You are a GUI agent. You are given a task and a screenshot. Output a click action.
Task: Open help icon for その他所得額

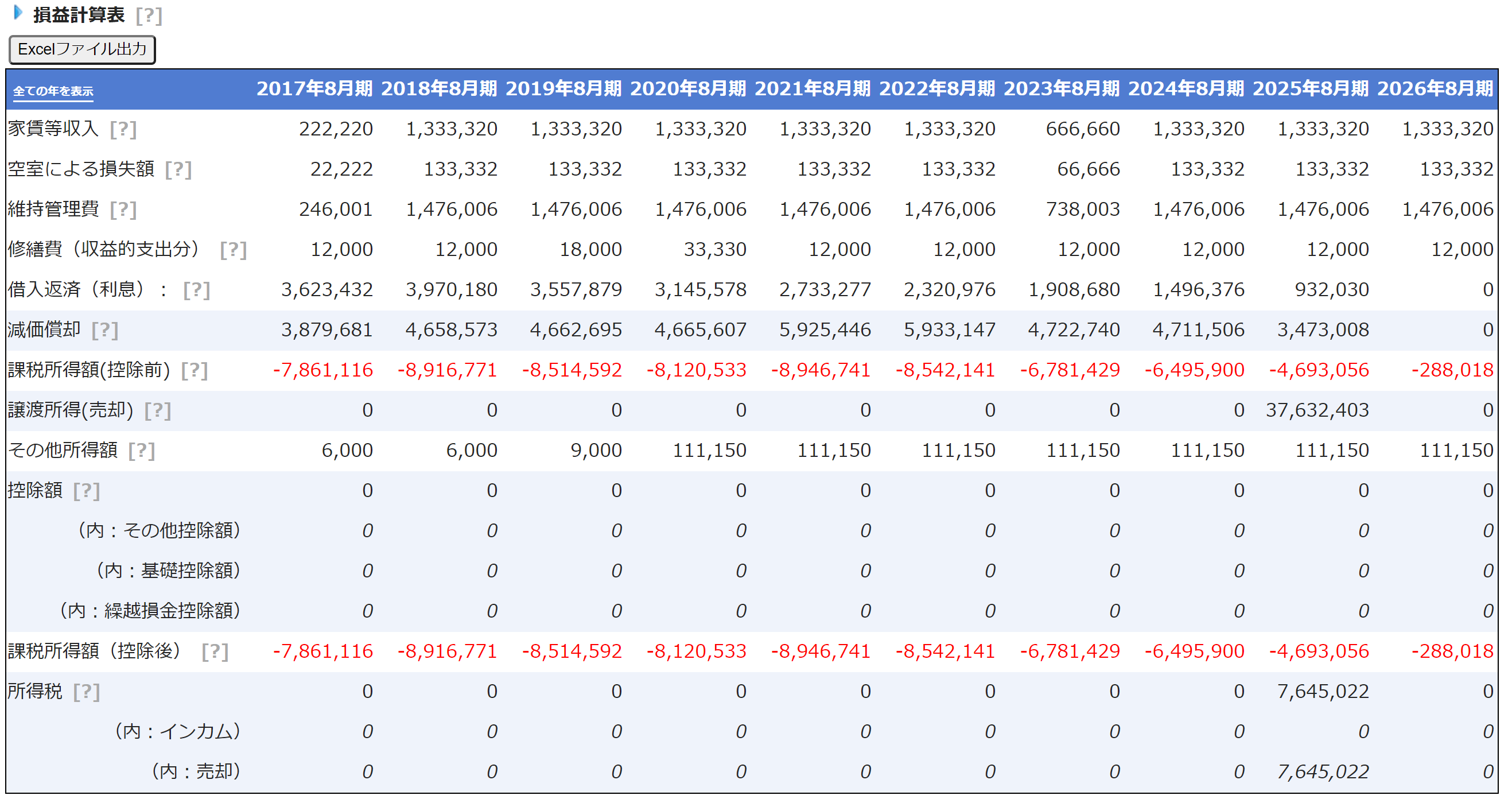(x=142, y=450)
